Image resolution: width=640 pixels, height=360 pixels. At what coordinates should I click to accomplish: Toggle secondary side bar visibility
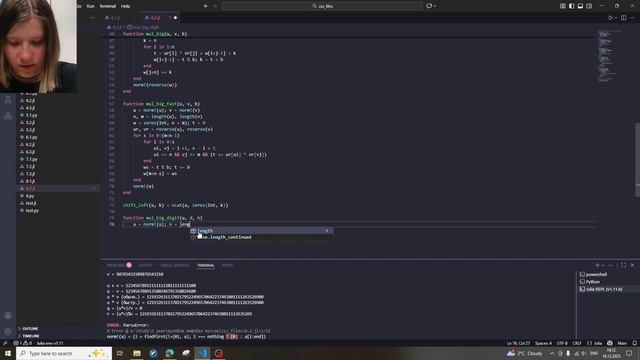pos(589,6)
